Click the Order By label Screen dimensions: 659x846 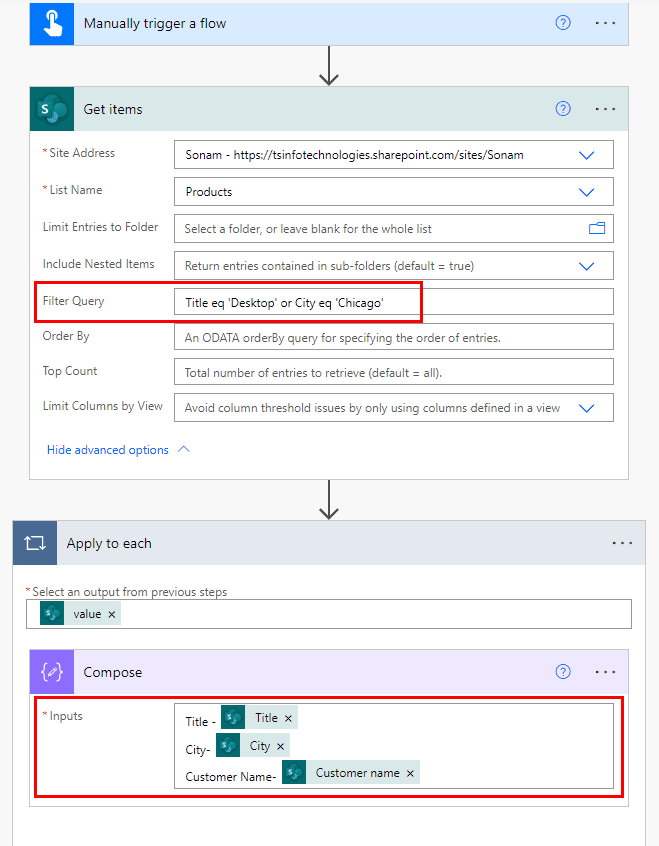(x=66, y=336)
